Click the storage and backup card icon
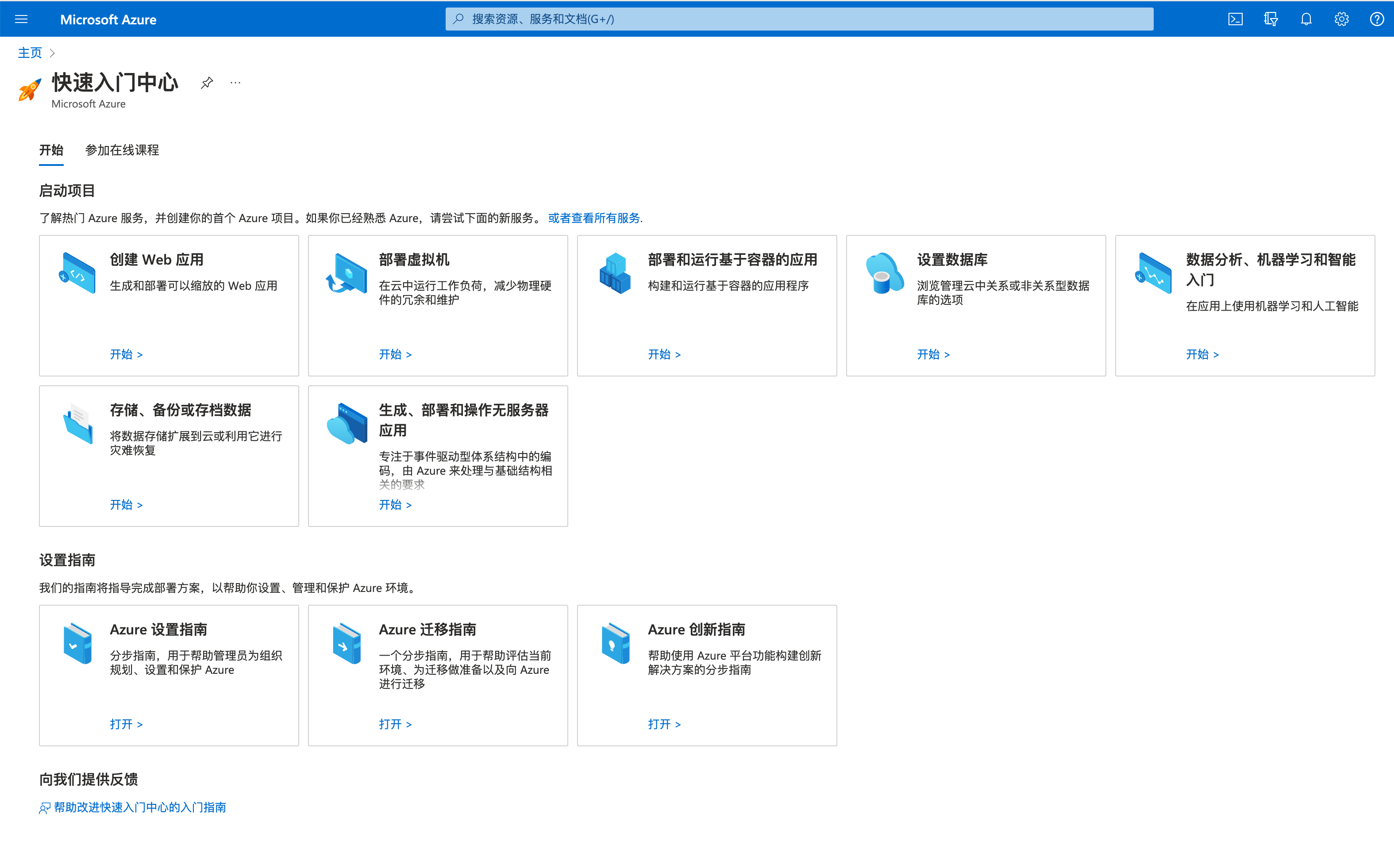1394x868 pixels. point(77,424)
